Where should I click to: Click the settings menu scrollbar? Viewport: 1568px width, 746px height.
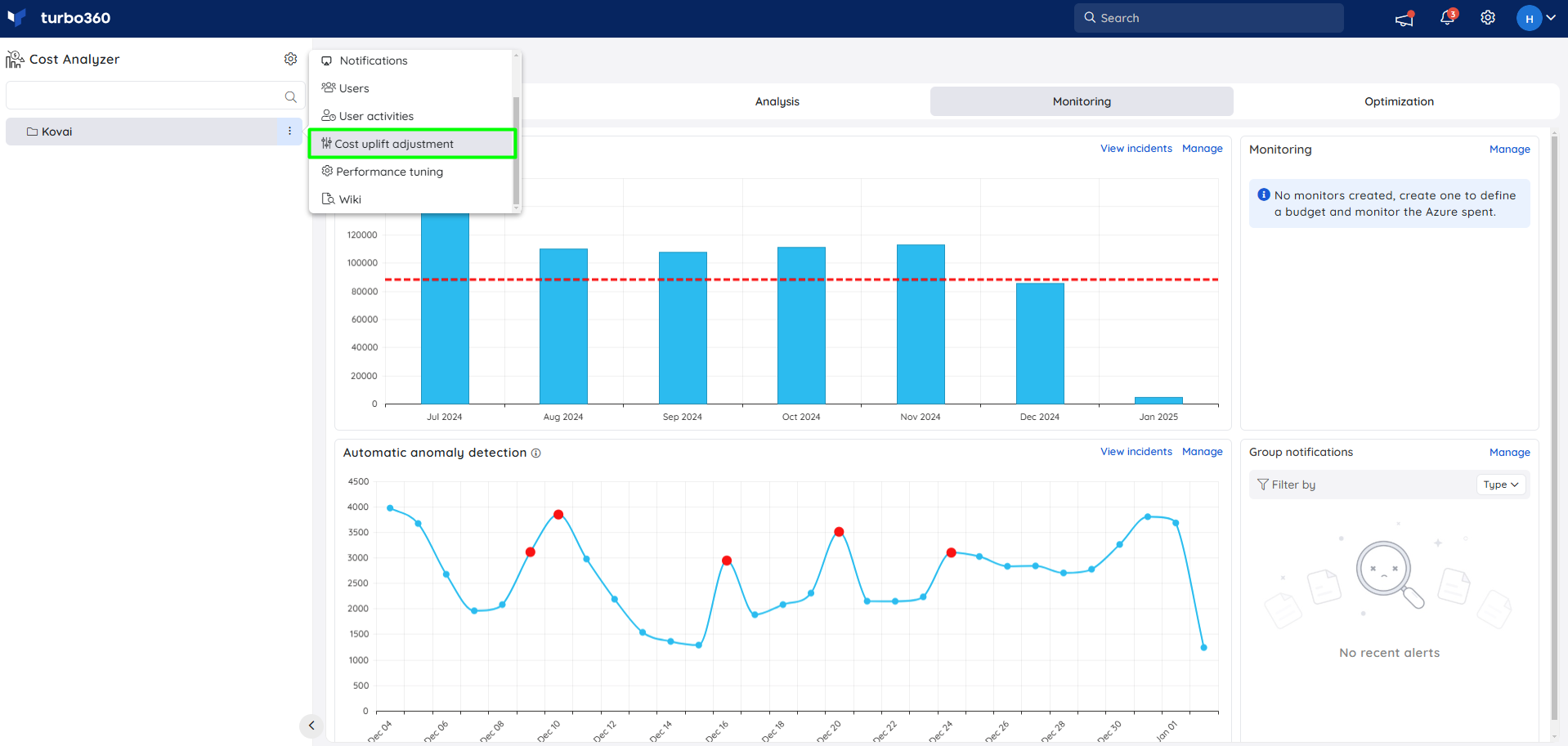point(516,151)
